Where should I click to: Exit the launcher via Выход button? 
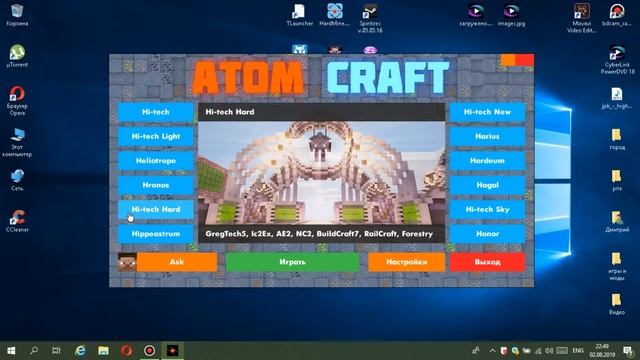click(487, 262)
